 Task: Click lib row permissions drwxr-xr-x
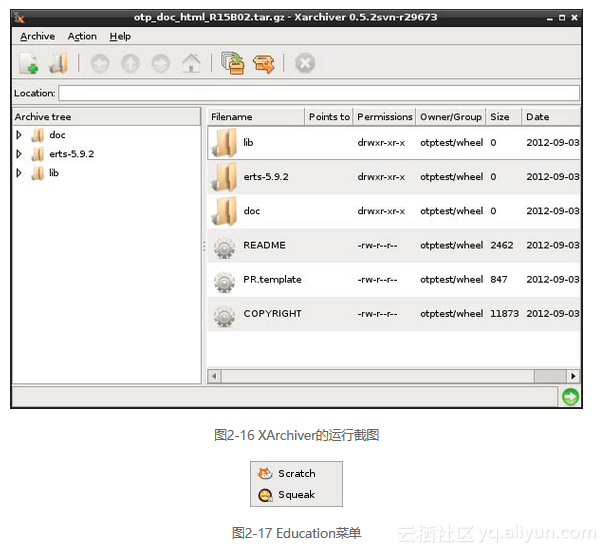(381, 143)
